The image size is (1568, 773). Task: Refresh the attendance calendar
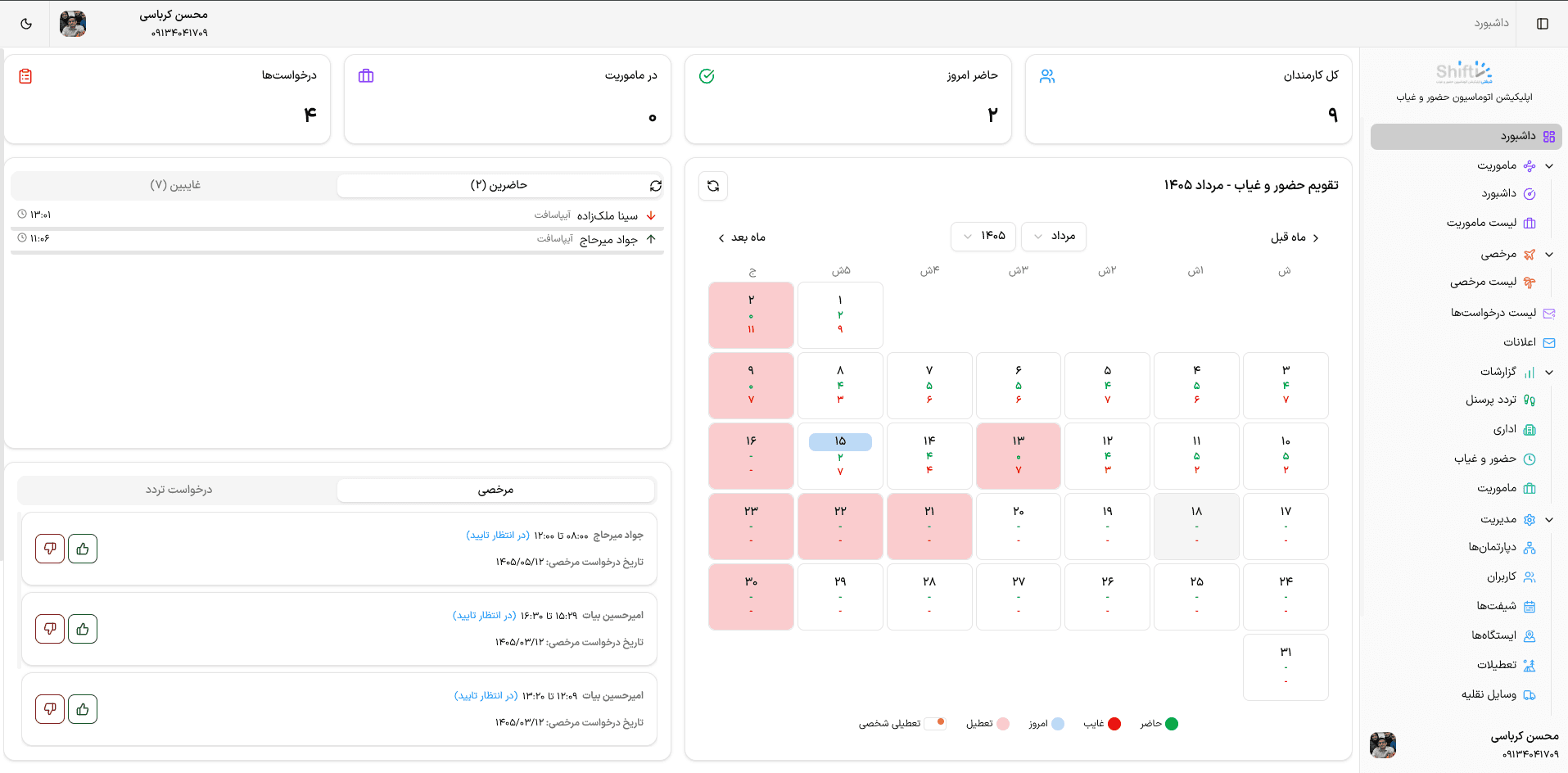click(713, 186)
